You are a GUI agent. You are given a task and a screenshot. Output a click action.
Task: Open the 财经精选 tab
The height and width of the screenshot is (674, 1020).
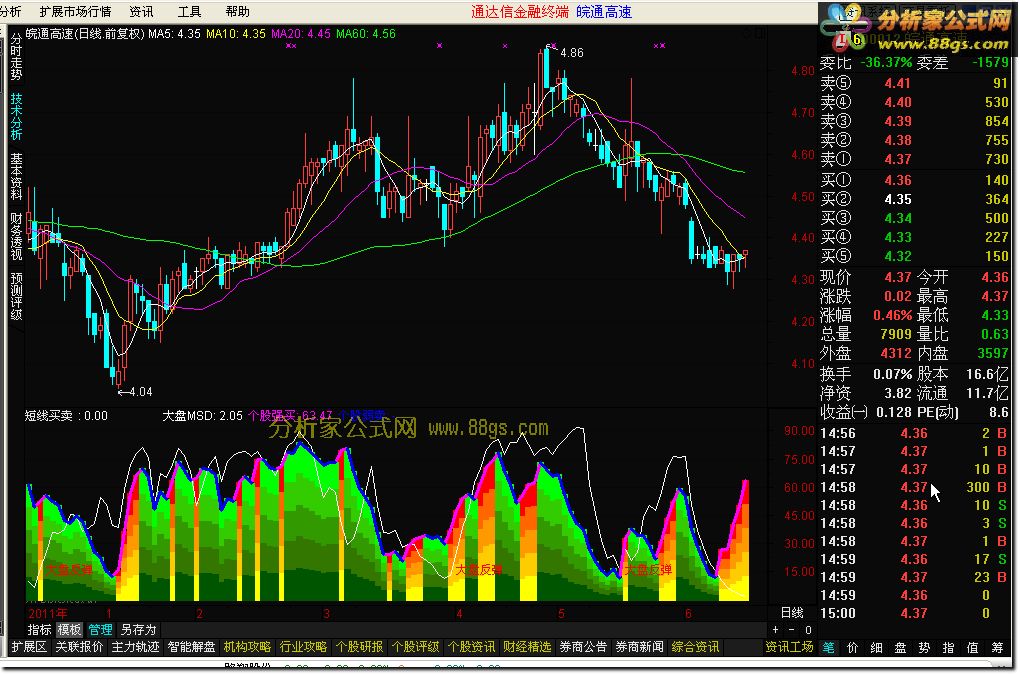[527, 647]
